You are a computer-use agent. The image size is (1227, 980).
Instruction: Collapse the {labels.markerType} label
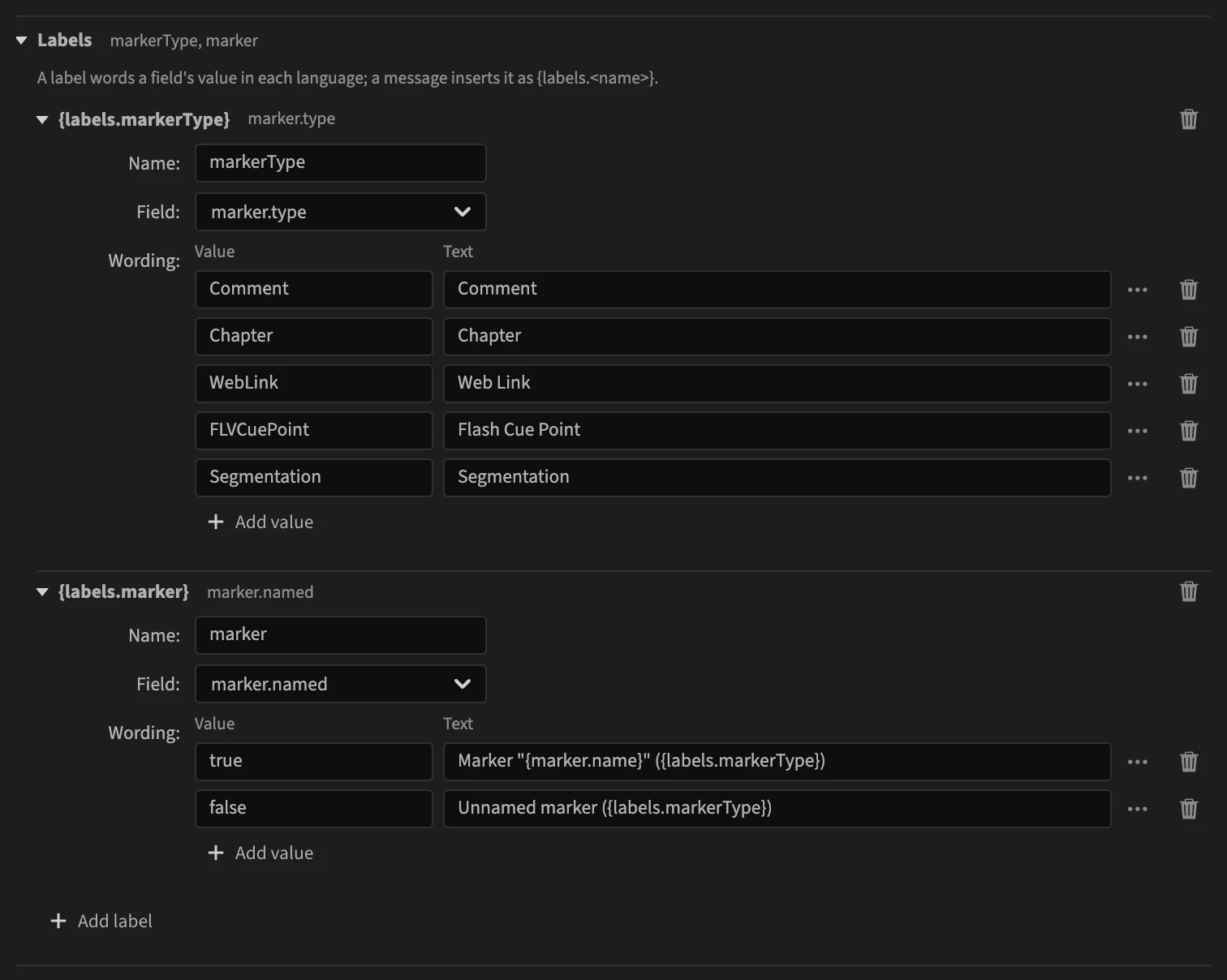pyautogui.click(x=42, y=120)
